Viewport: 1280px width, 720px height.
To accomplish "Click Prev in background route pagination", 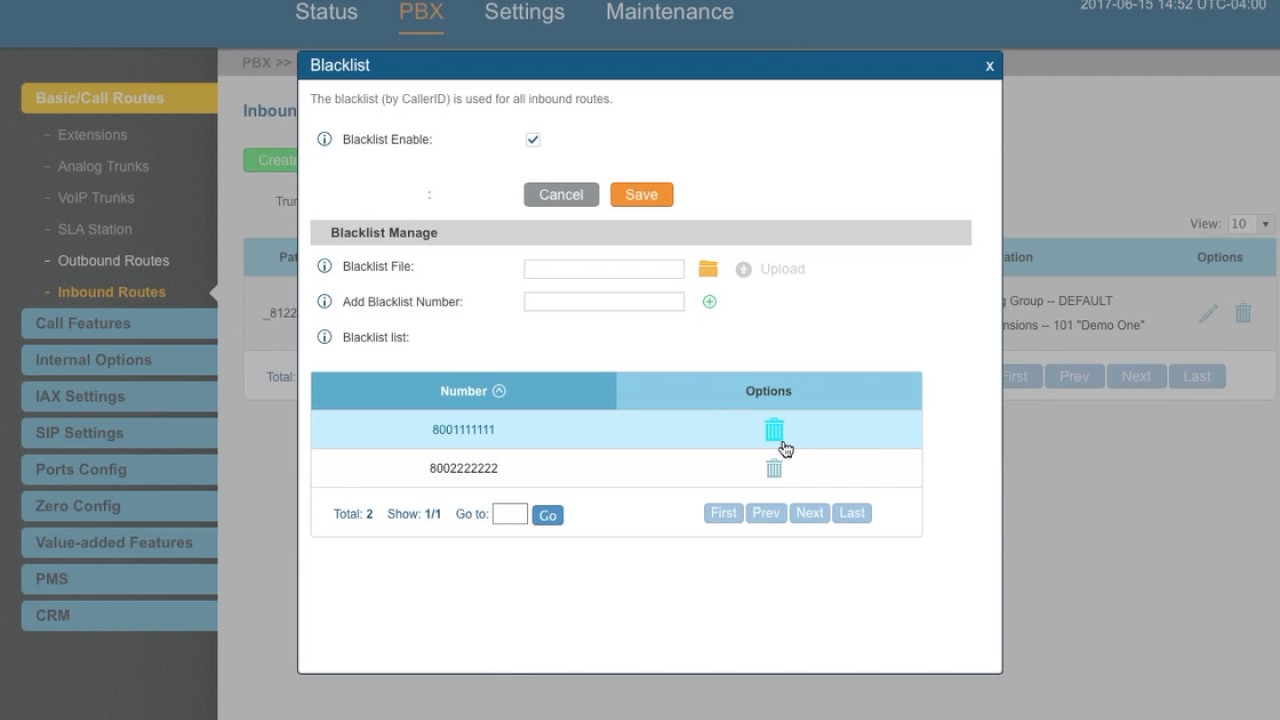I will (1074, 377).
